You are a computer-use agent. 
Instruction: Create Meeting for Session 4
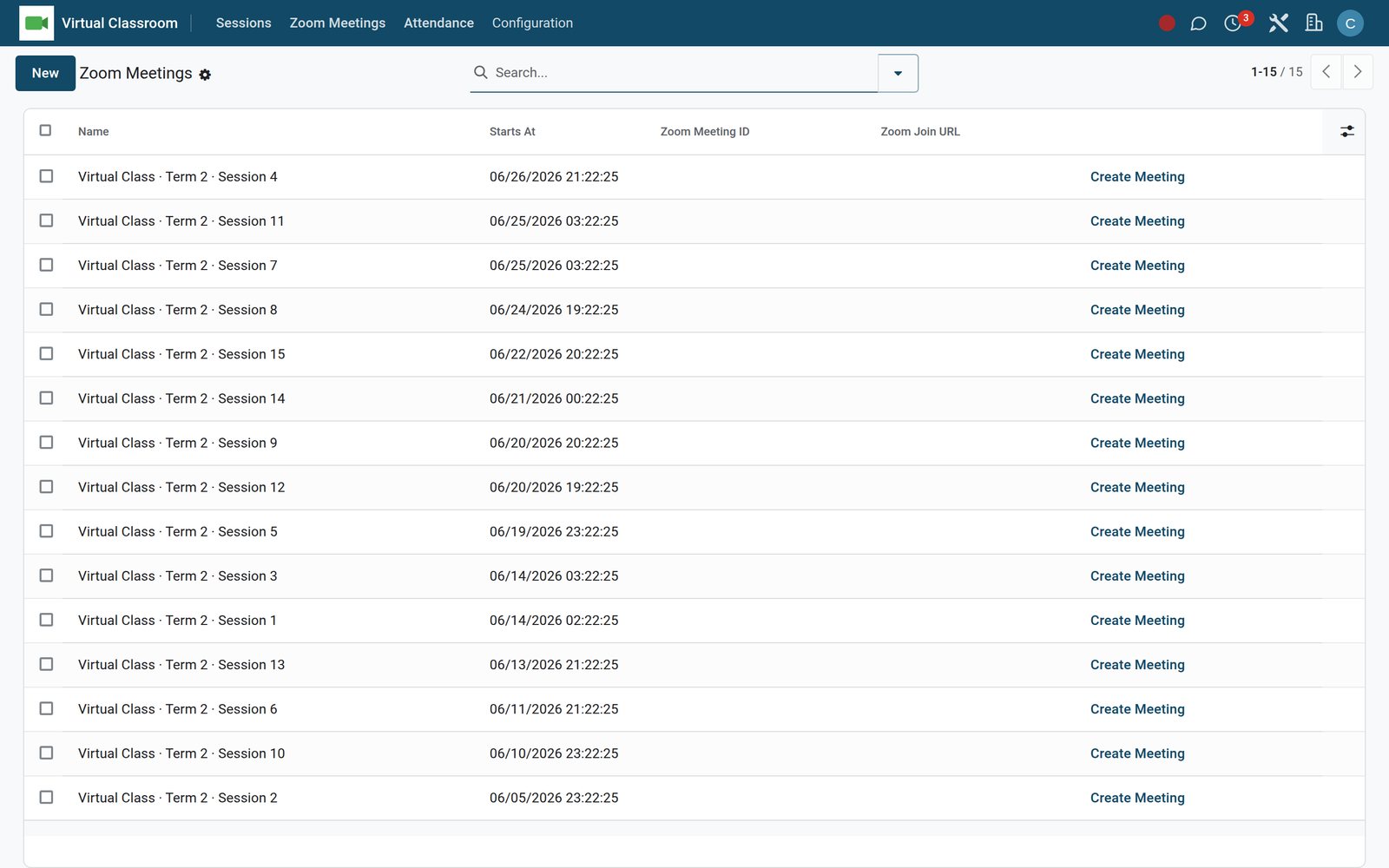coord(1137,177)
